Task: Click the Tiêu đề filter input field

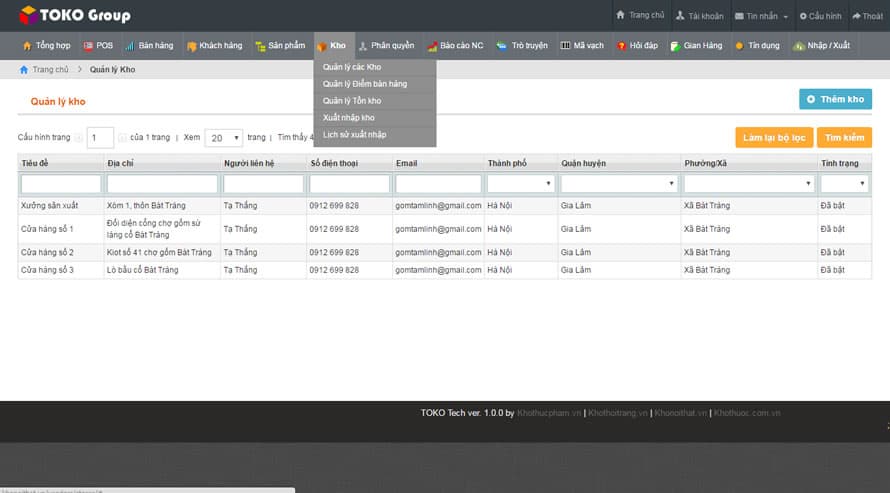Action: point(61,184)
